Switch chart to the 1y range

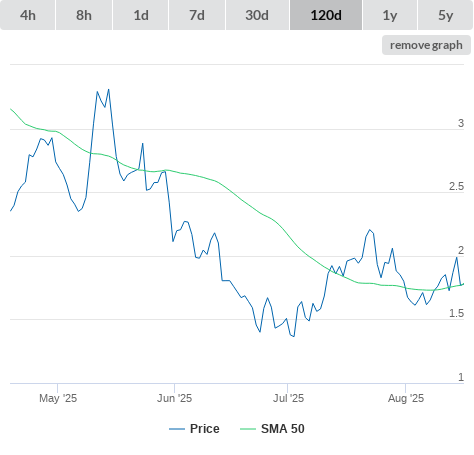pyautogui.click(x=390, y=15)
